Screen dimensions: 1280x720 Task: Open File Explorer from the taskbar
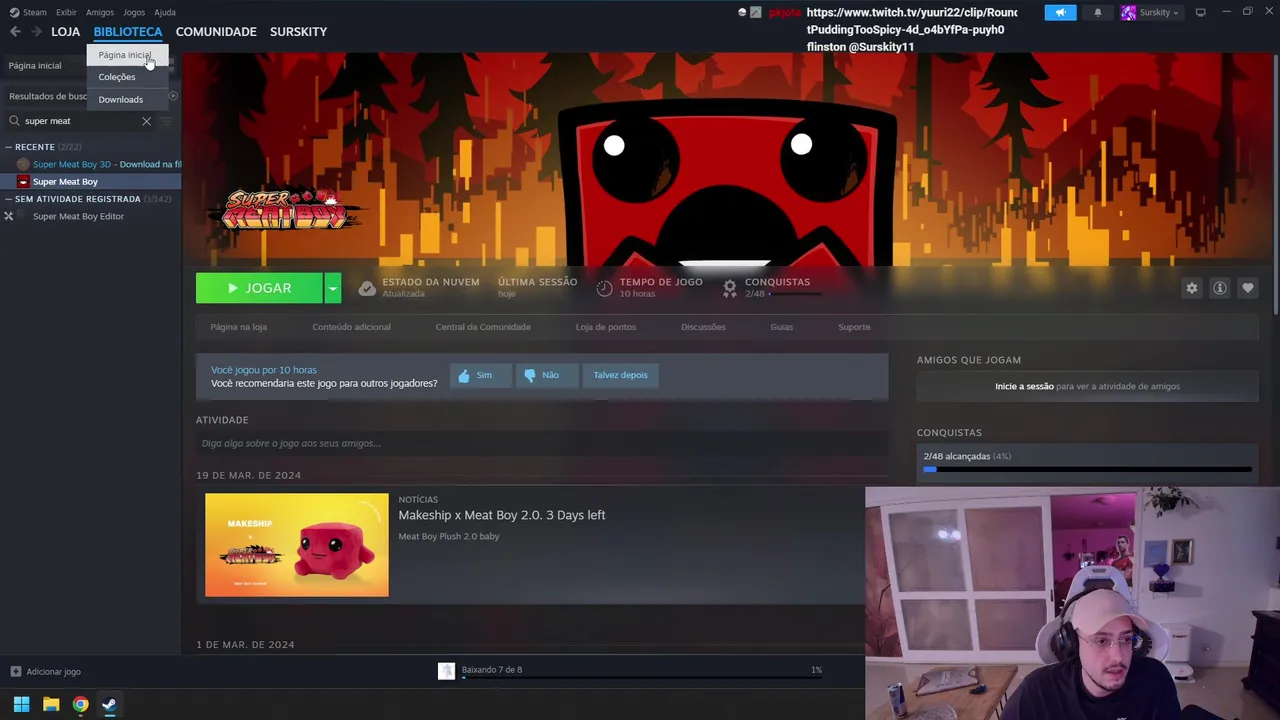(x=51, y=705)
